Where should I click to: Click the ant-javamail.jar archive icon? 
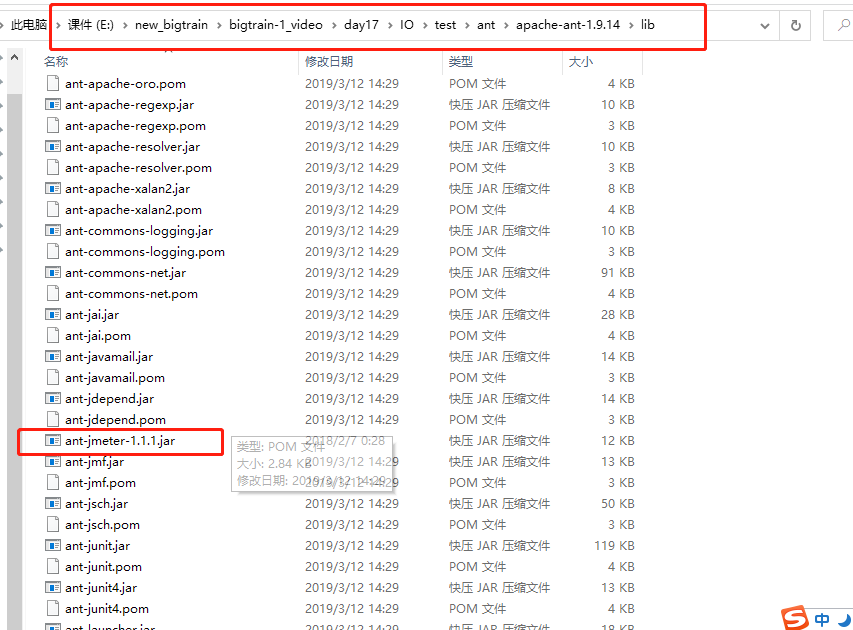pyautogui.click(x=53, y=356)
